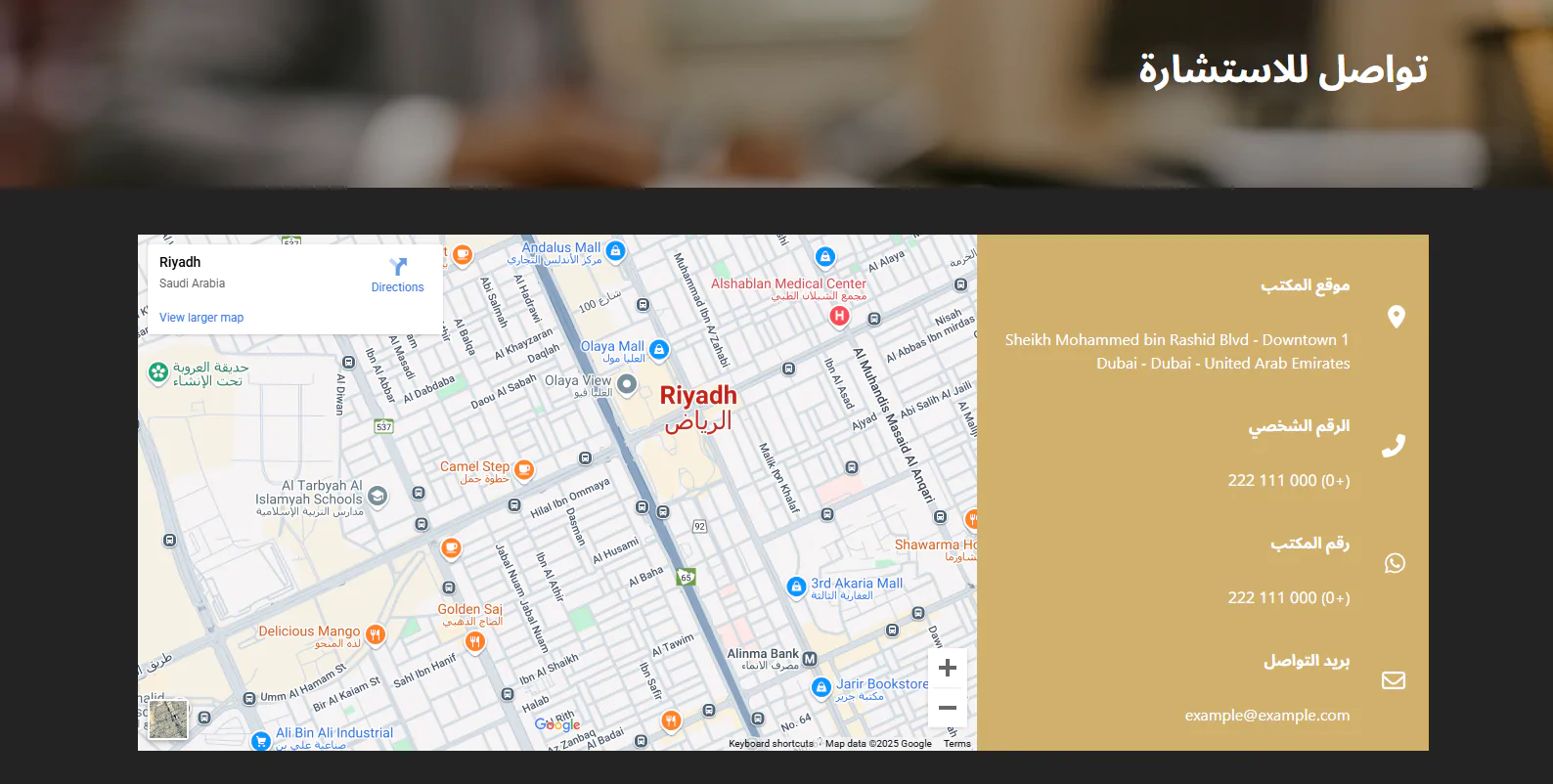Click the Olaya View location pin

click(627, 384)
